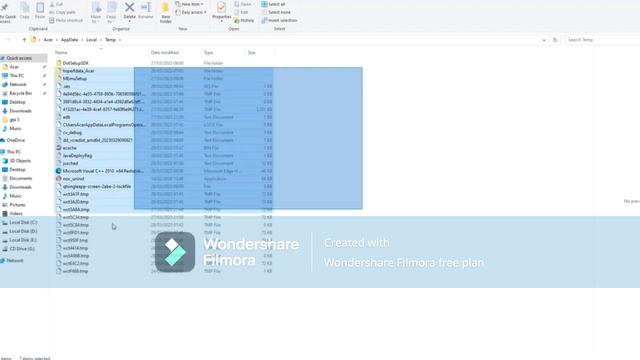
Task: Go up one folder with Up arrow
Action: pos(24,40)
